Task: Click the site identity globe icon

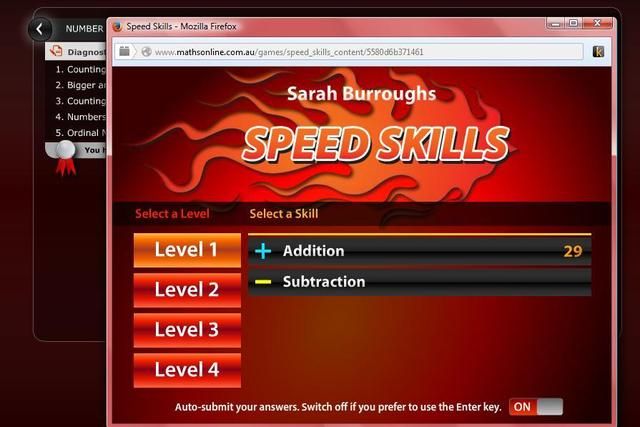Action: (146, 51)
